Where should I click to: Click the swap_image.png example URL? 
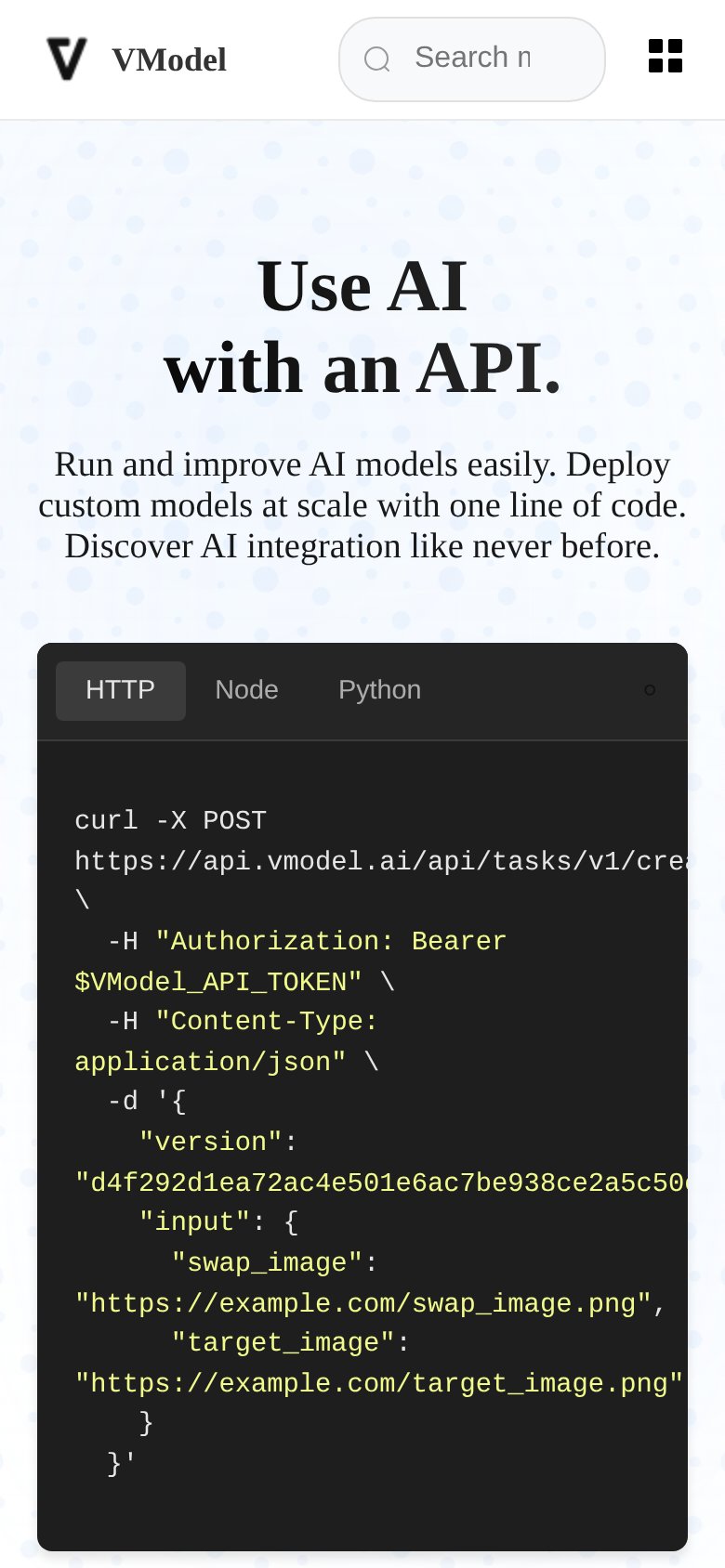click(363, 1303)
